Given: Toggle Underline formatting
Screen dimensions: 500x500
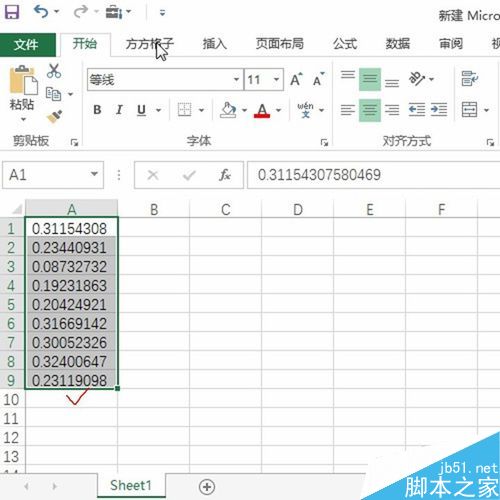Looking at the screenshot, I should [x=141, y=110].
